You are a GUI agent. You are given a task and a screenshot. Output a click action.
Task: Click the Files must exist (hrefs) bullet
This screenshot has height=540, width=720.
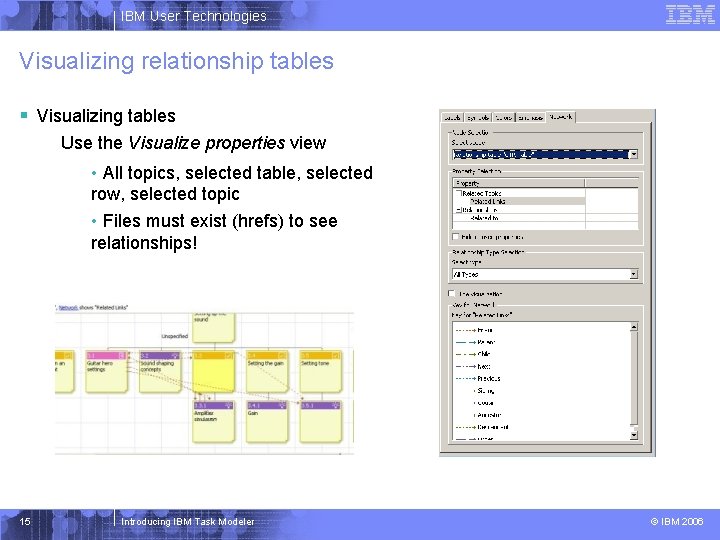214,231
